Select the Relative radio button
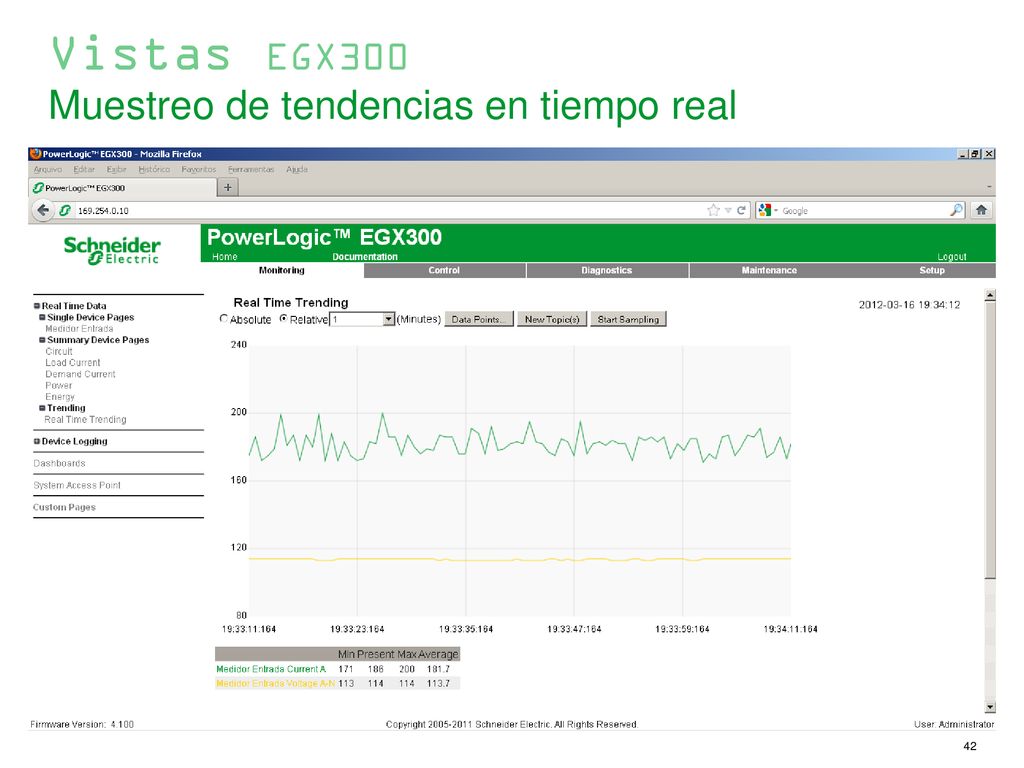This screenshot has width=1024, height=768. (283, 319)
